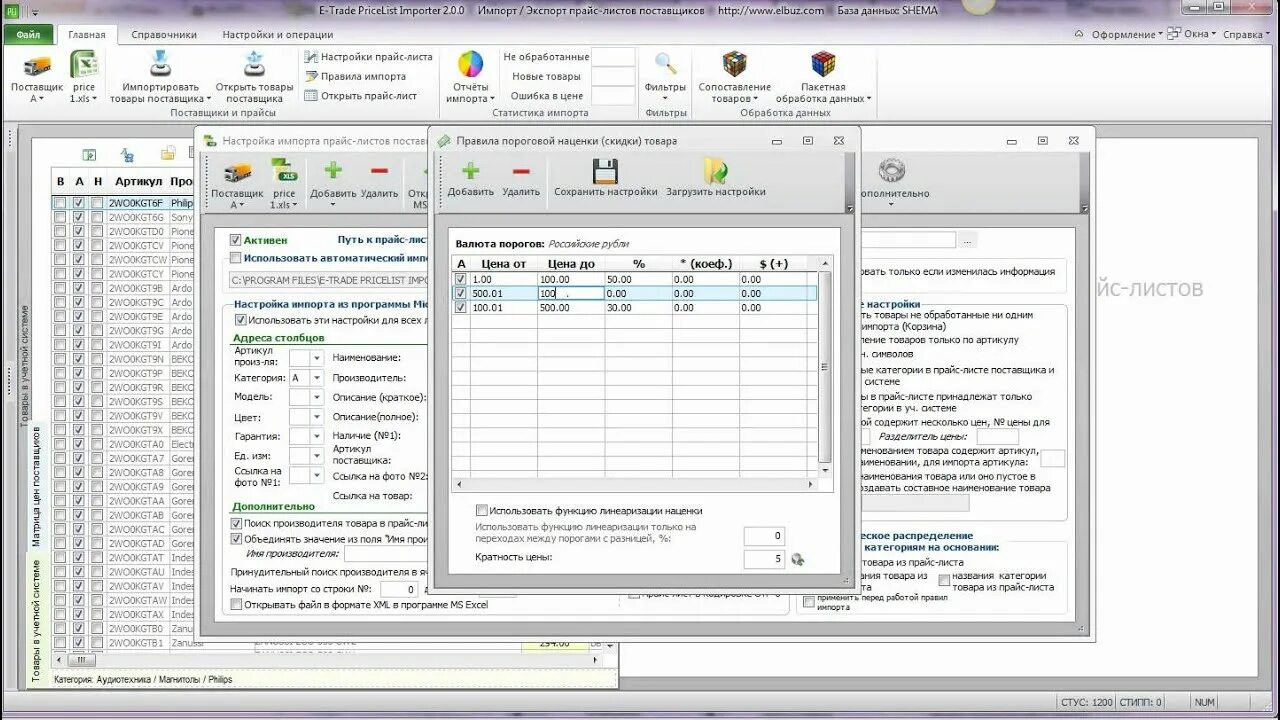This screenshot has width=1280, height=720.
Task: Click Настройки прайс-листа ribbon item
Action: 369,57
